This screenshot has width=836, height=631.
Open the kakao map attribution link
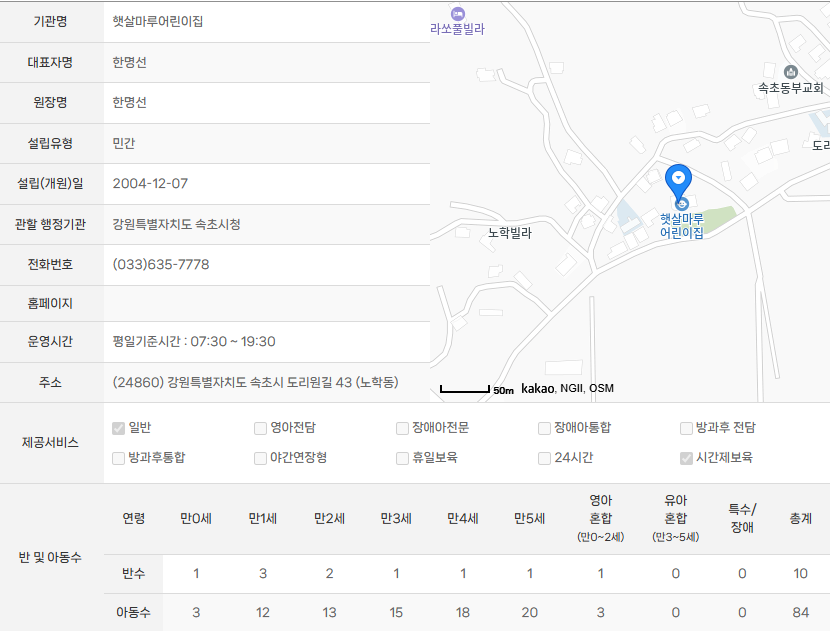tap(537, 389)
